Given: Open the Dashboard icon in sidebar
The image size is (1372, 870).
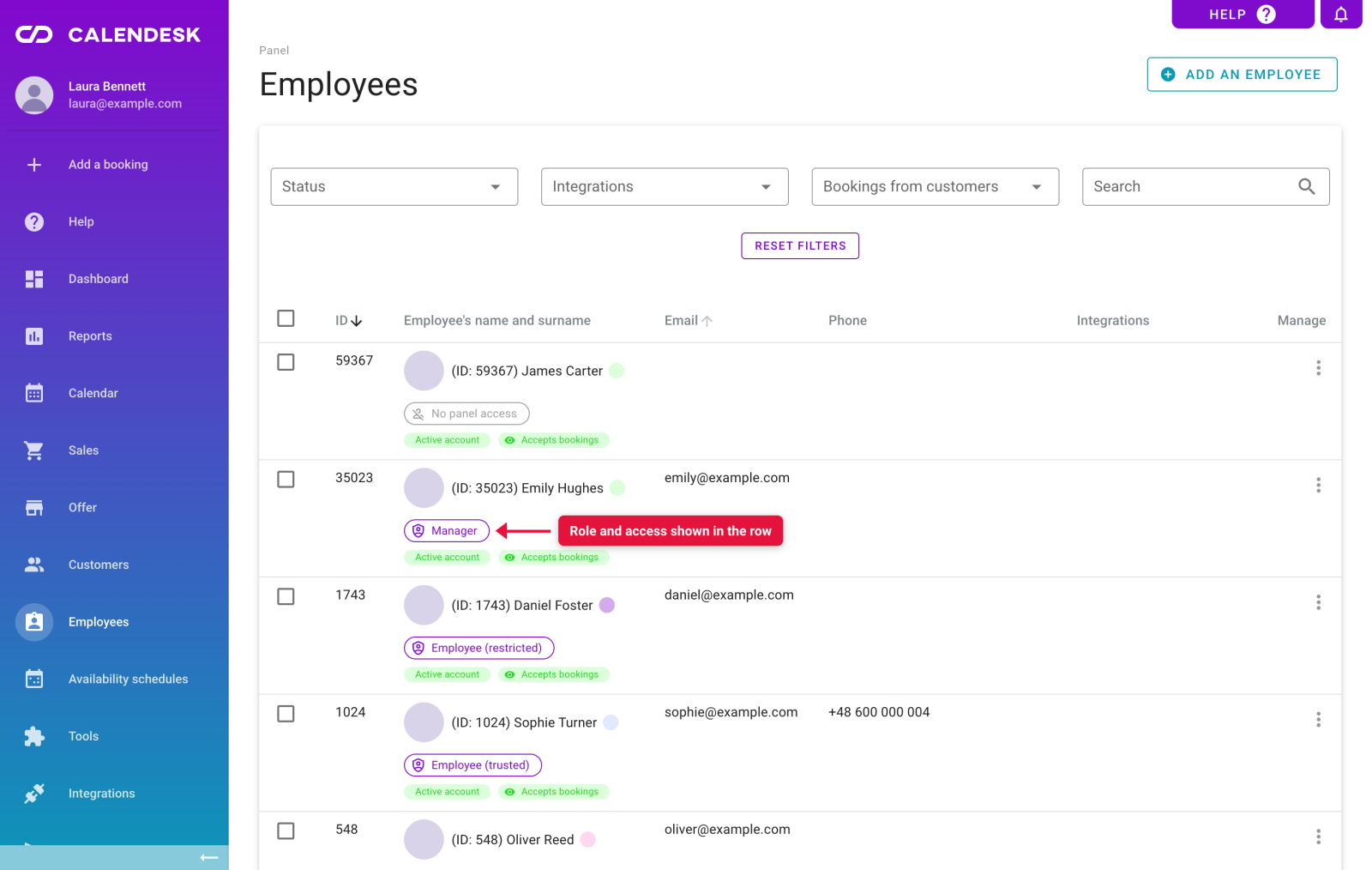Looking at the screenshot, I should tap(34, 279).
